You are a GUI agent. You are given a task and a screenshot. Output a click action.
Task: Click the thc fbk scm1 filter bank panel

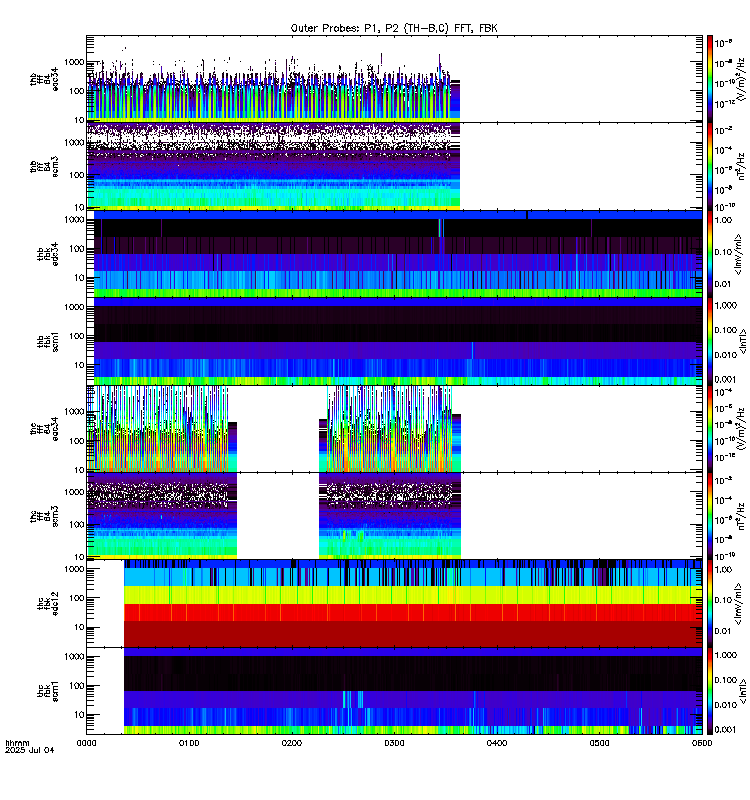coord(394,691)
